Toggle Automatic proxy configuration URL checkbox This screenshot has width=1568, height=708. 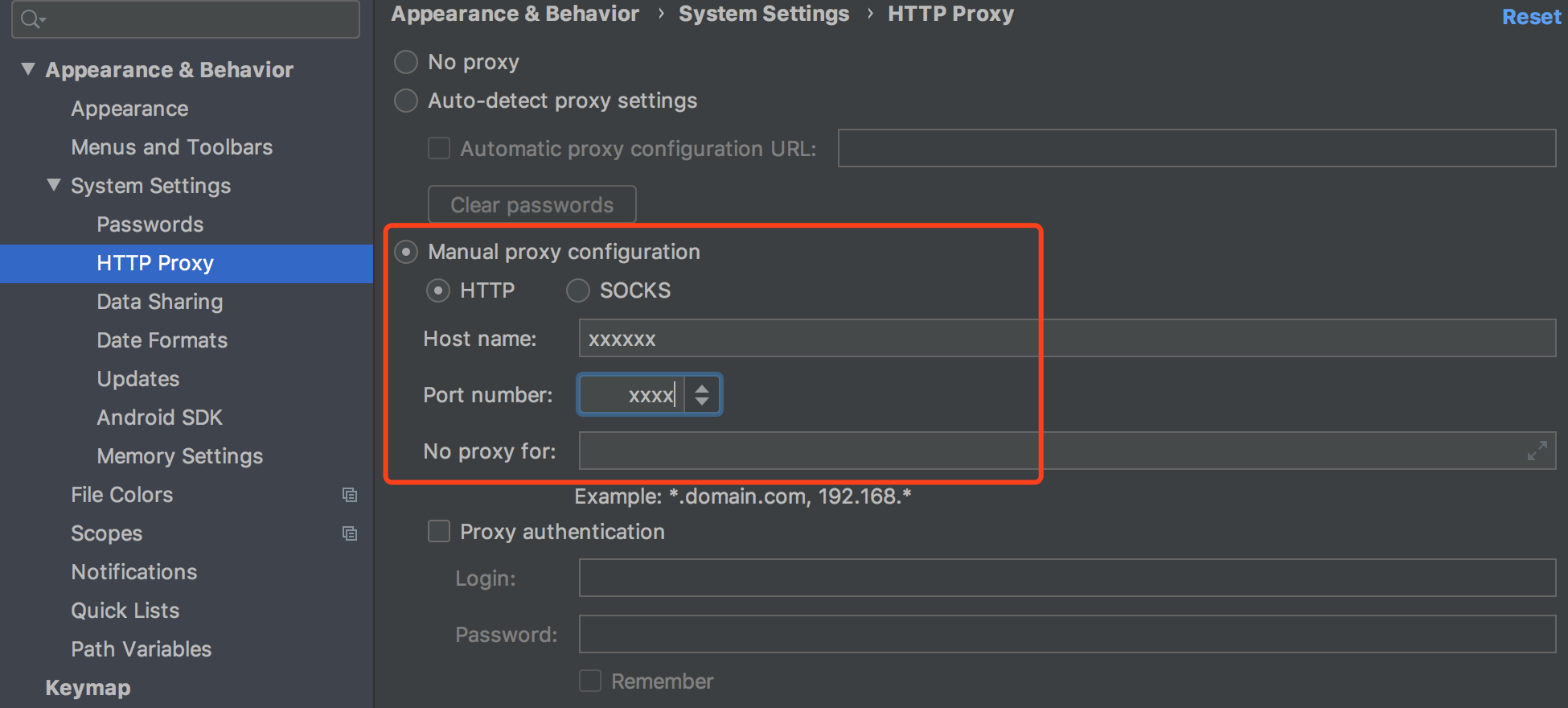(x=439, y=149)
